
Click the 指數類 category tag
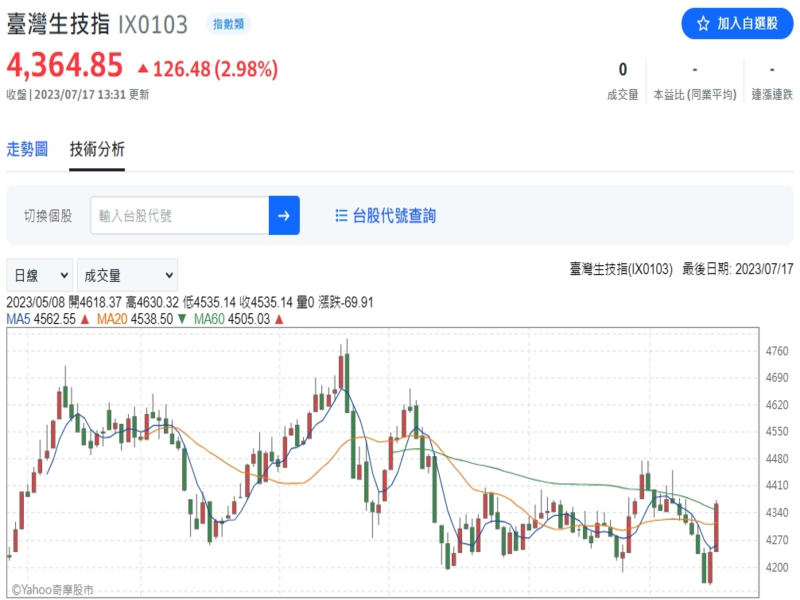click(229, 22)
